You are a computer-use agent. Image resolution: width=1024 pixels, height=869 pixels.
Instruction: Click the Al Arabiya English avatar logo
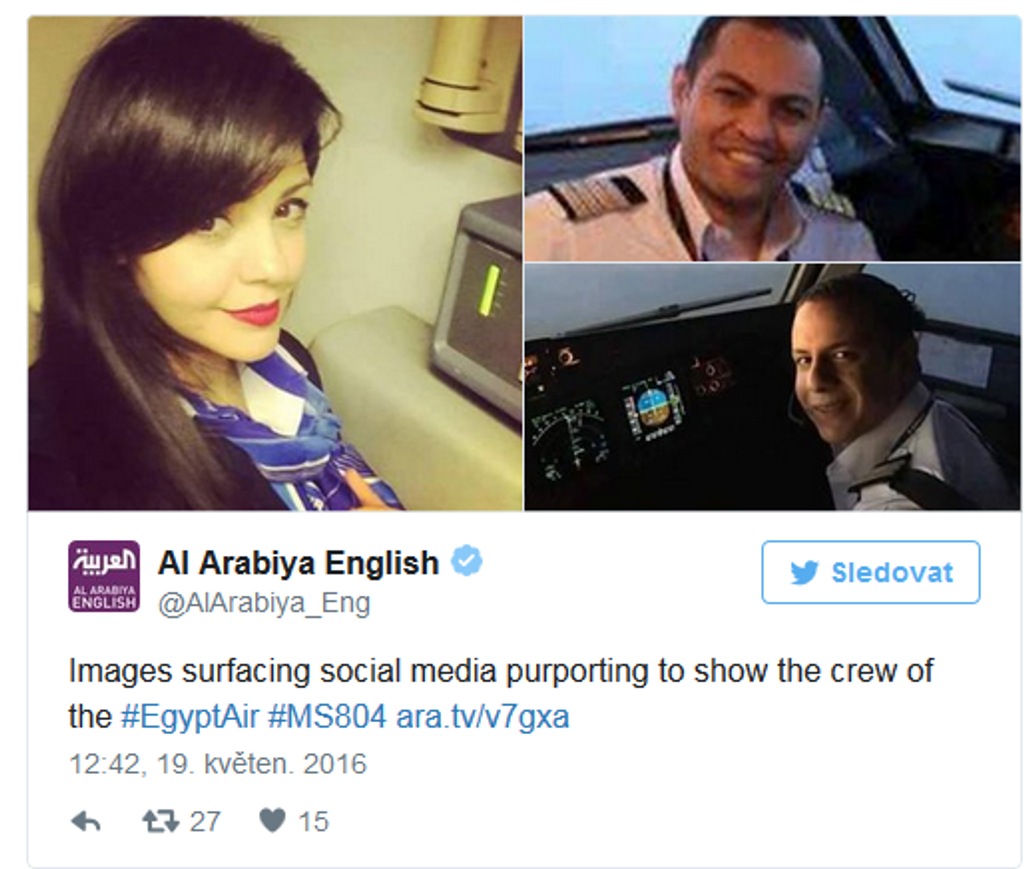click(104, 576)
